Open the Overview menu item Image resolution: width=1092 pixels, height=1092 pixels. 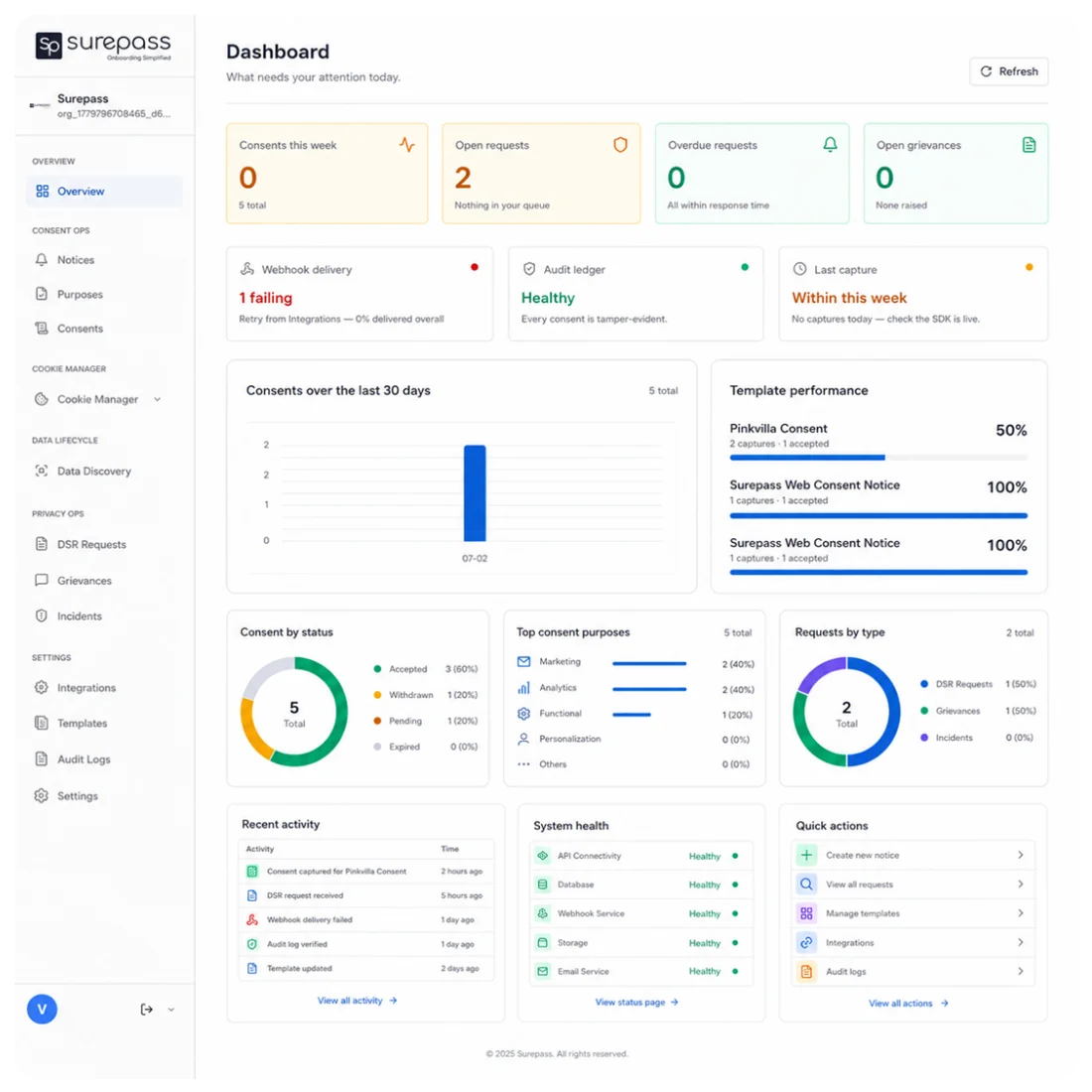[104, 191]
